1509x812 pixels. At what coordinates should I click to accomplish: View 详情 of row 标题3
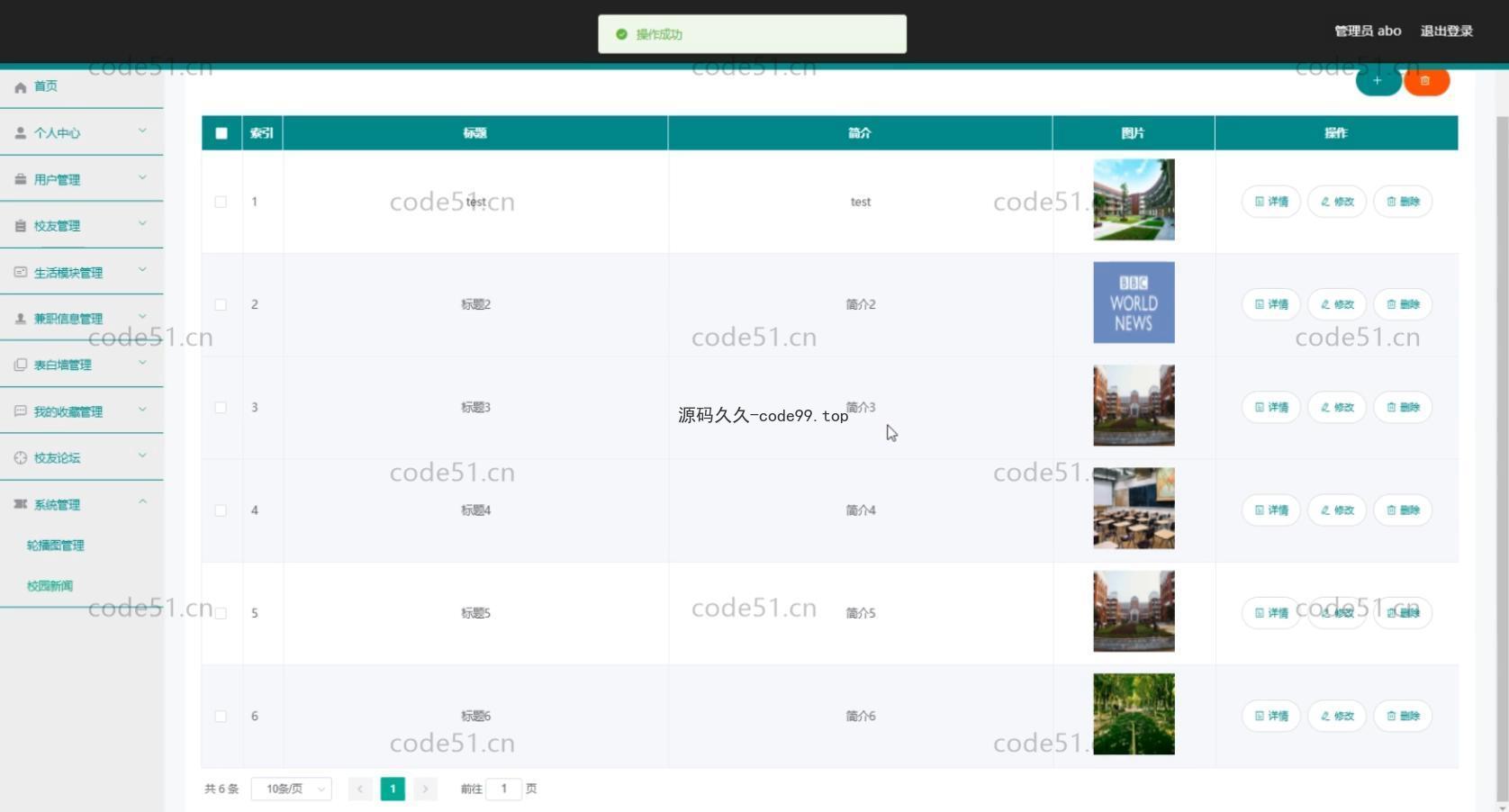click(1271, 407)
